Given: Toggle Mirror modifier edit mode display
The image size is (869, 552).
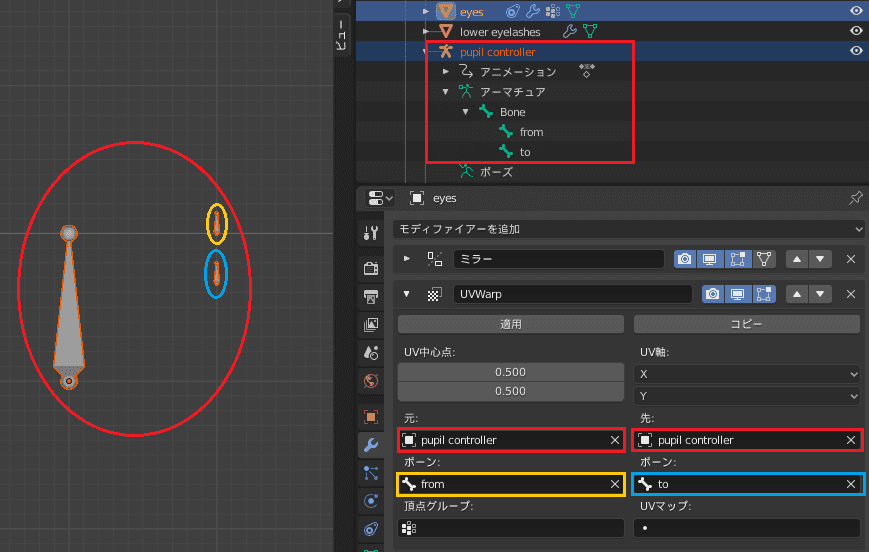Looking at the screenshot, I should tap(737, 259).
